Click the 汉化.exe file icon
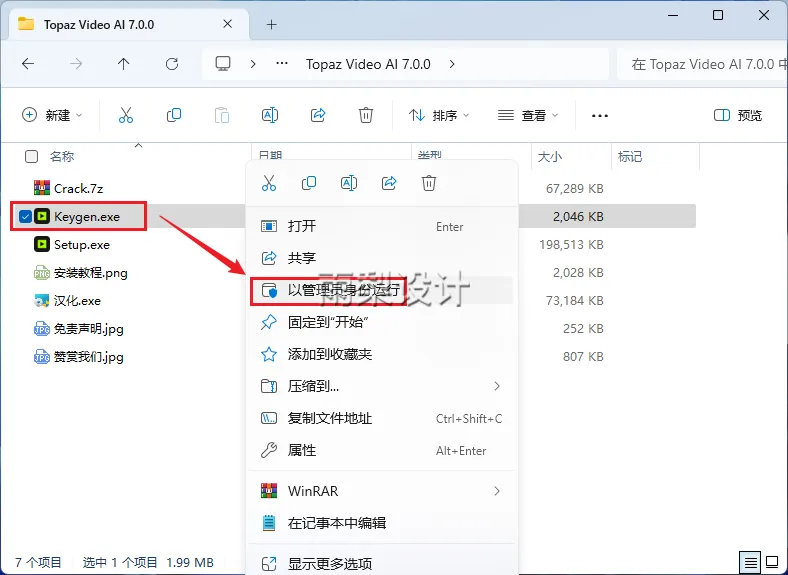Viewport: 788px width, 575px height. tap(42, 301)
